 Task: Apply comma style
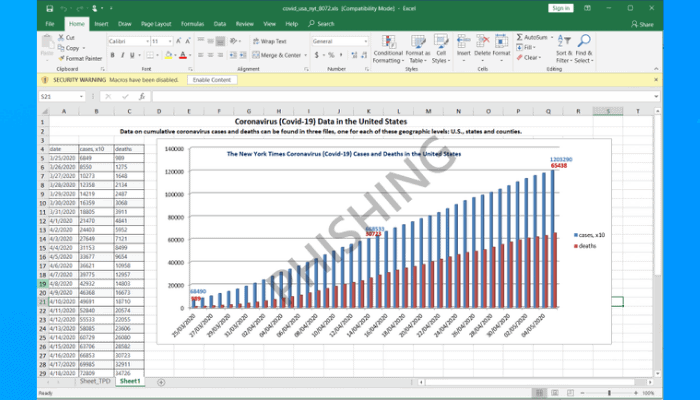click(x=342, y=55)
